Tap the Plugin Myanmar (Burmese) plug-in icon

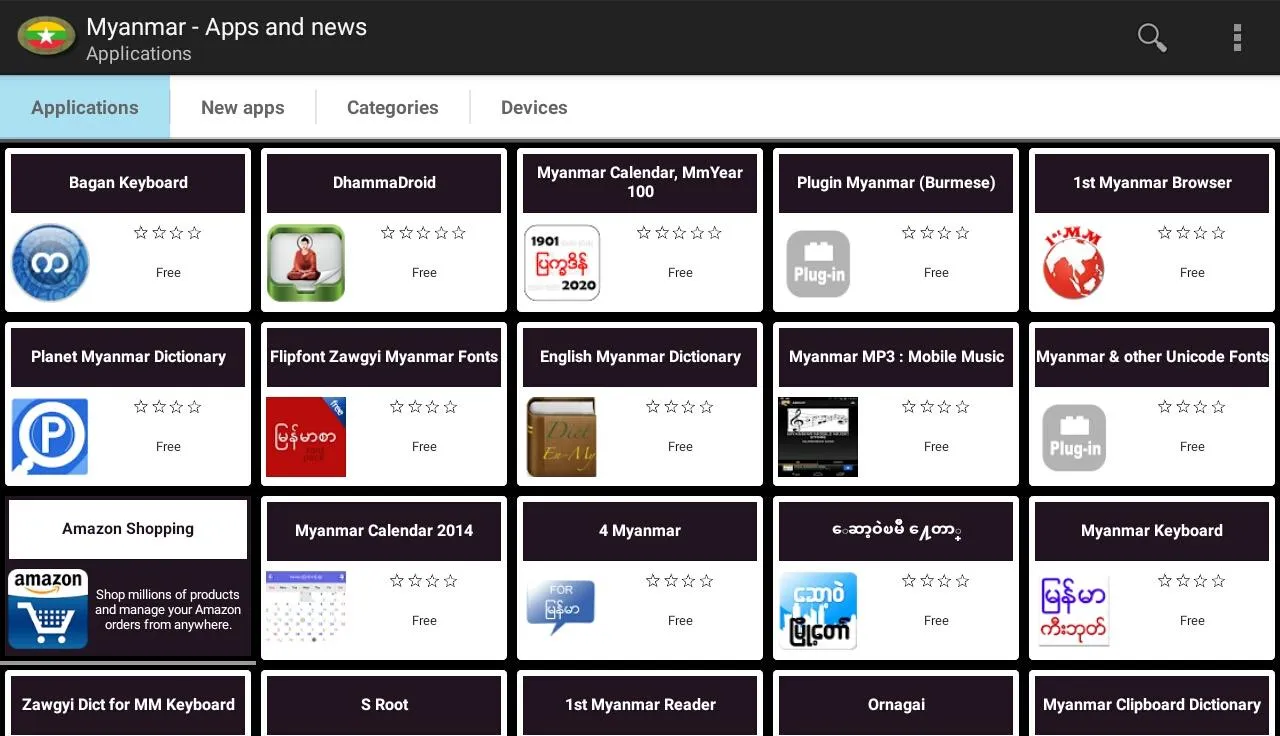(x=818, y=264)
